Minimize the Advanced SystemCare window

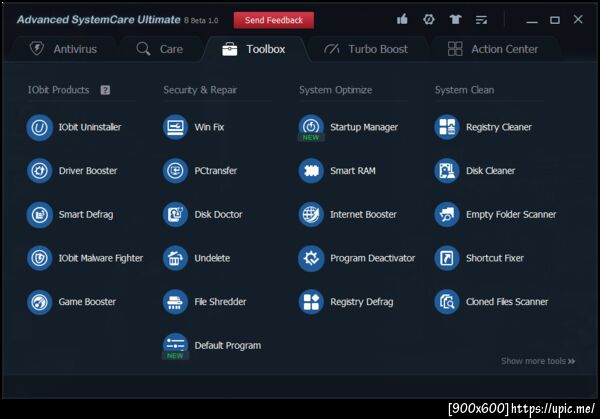pyautogui.click(x=532, y=20)
